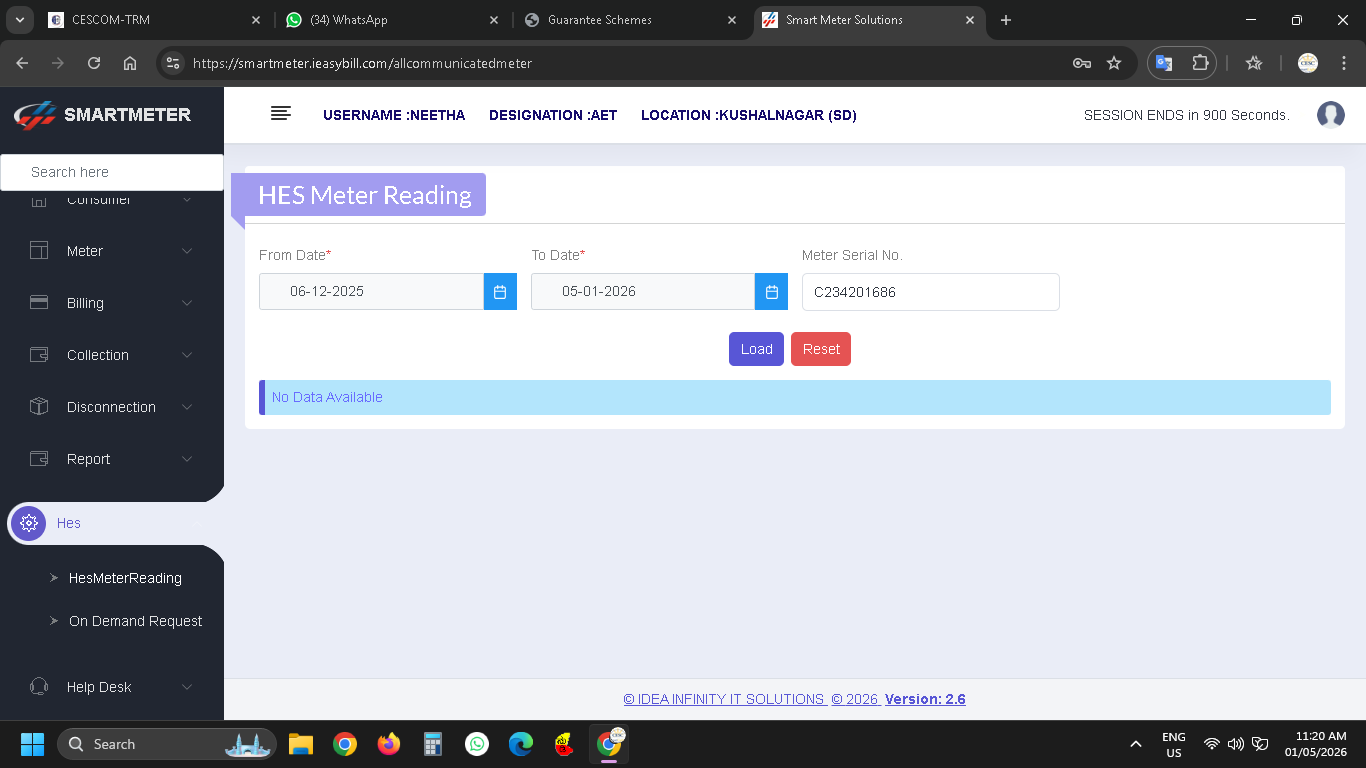1366x768 pixels.
Task: Open the taskbar clock and date
Action: coord(1315,744)
